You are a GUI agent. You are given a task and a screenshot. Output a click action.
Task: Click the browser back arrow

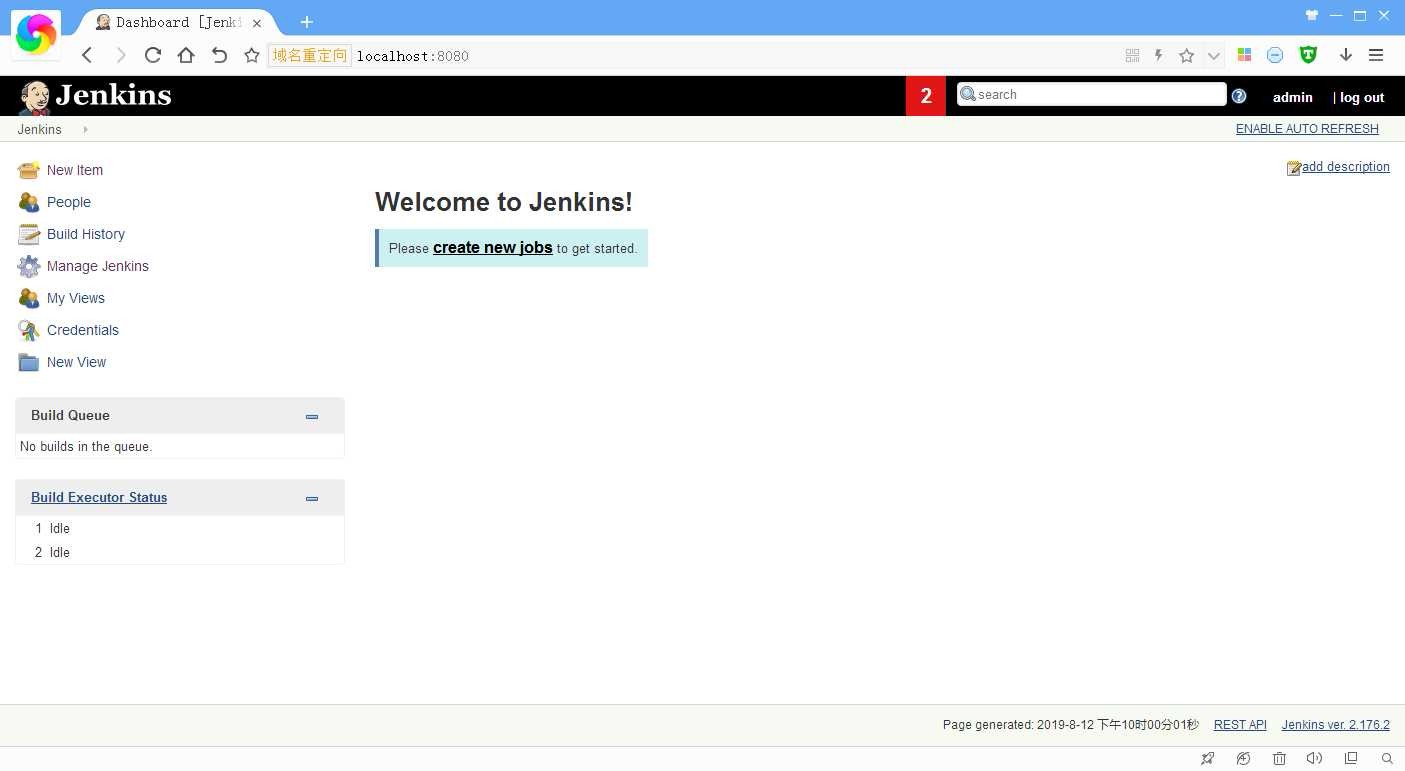87,56
